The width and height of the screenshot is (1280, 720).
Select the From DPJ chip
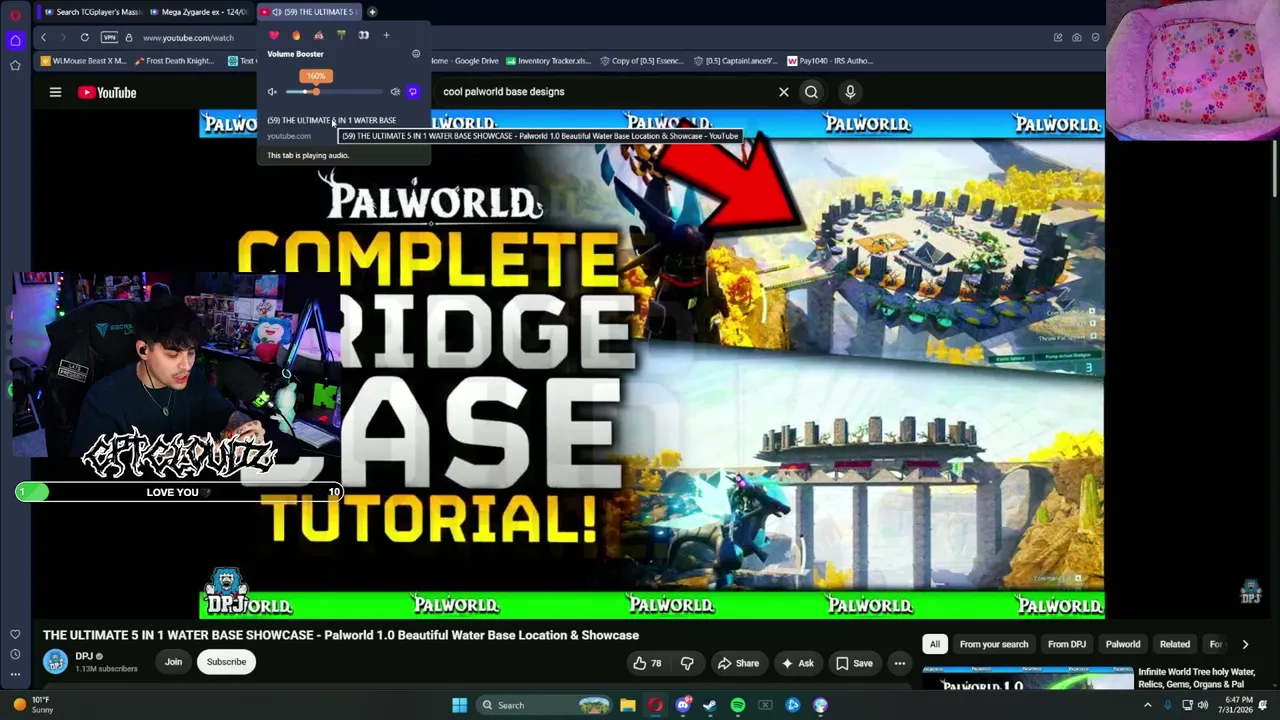point(1066,644)
